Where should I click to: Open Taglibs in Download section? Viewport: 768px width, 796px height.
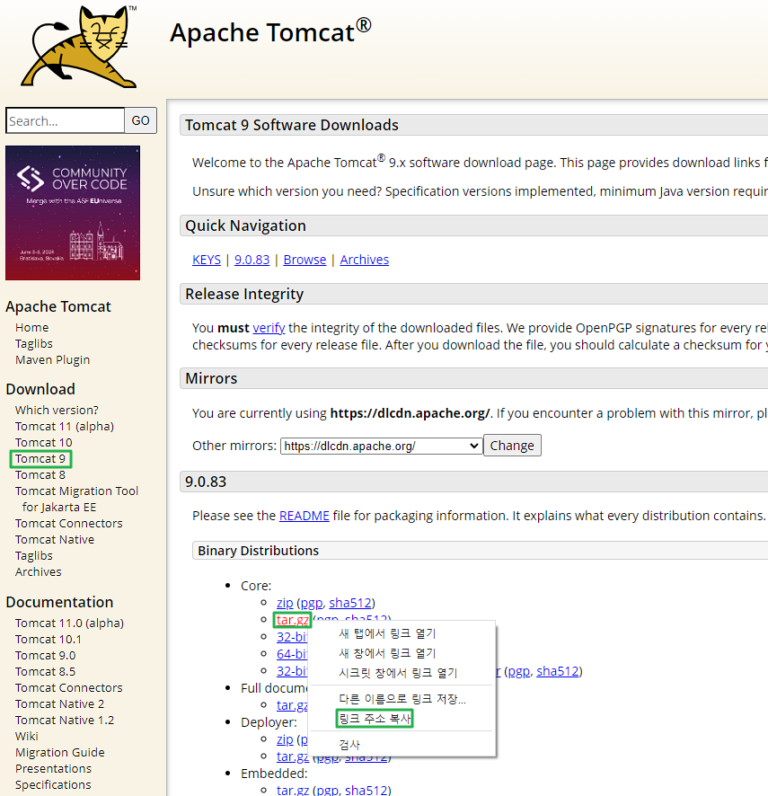[34, 556]
